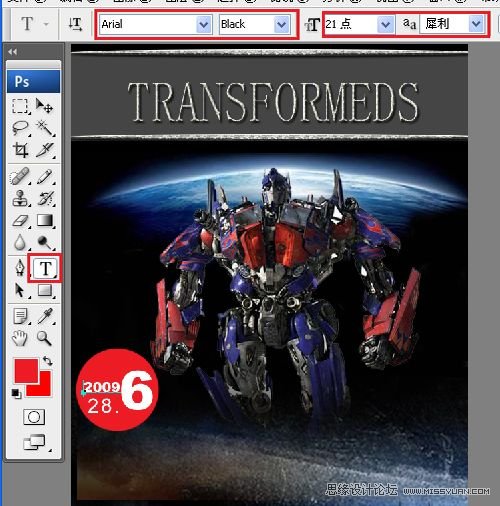Screen dimensions: 500x506
Task: Click the large 6 in red circle
Action: (137, 390)
